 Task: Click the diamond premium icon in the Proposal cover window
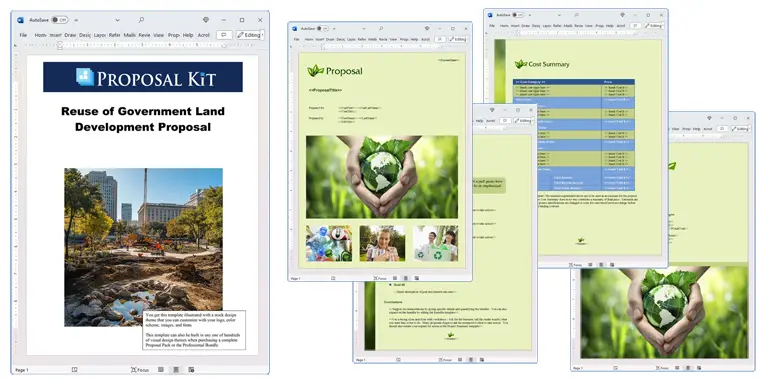click(x=427, y=29)
